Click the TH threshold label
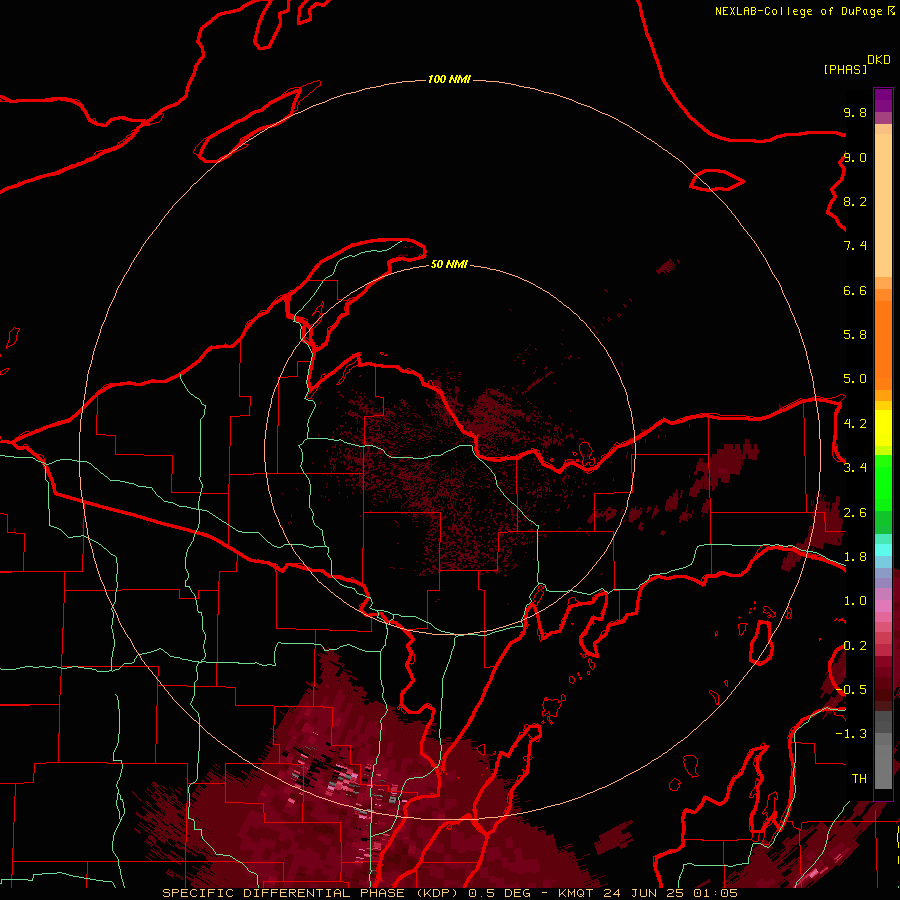The width and height of the screenshot is (900, 900). point(859,778)
